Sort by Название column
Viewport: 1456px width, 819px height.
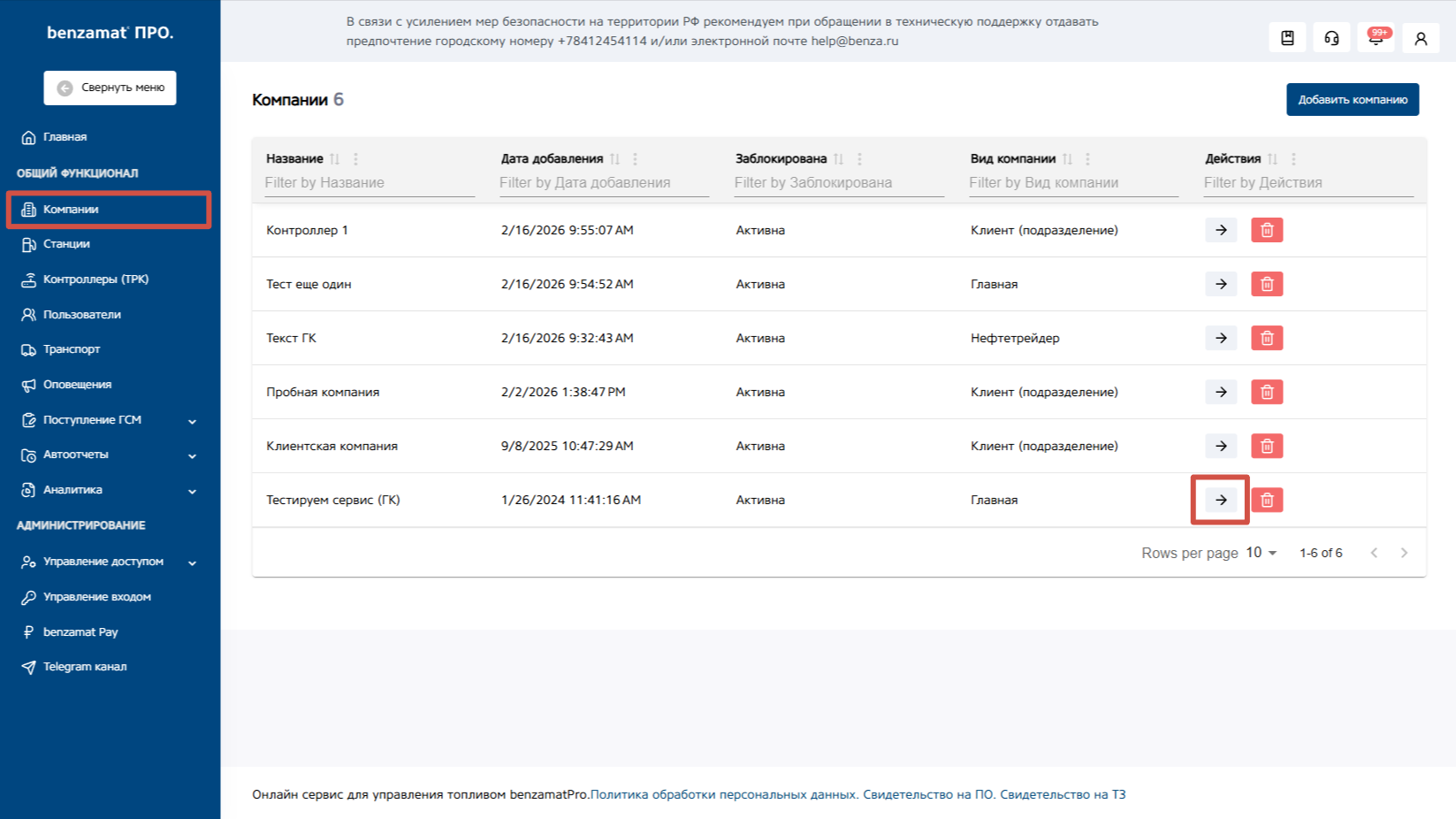[x=334, y=159]
